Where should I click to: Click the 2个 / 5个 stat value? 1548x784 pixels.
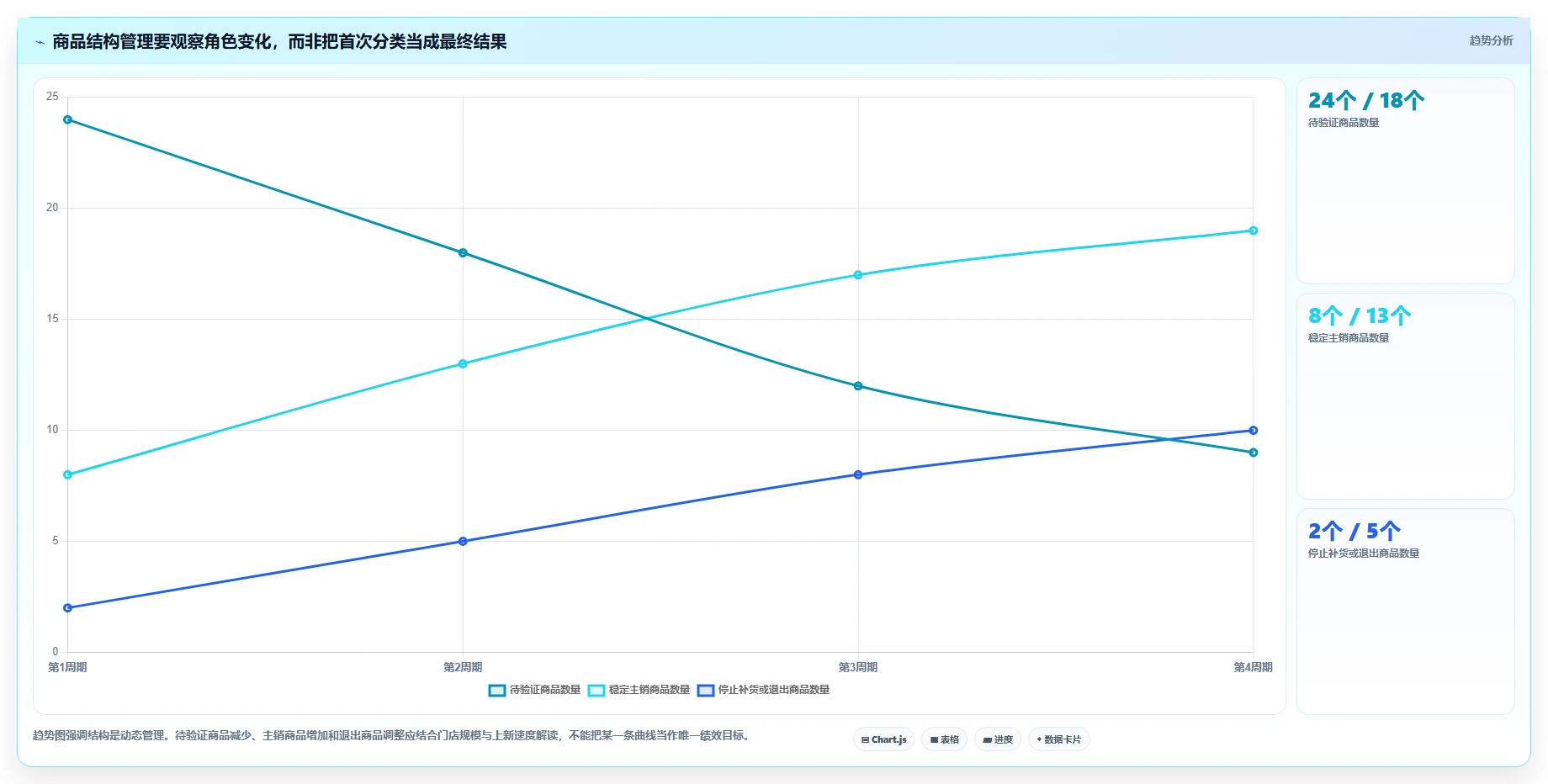click(1354, 532)
